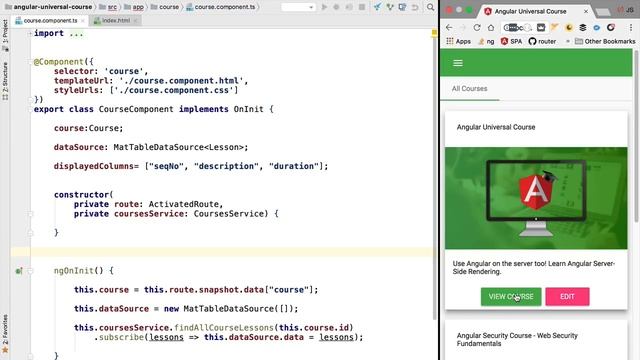The image size is (640, 360).
Task: Click the yellow moon extension icon
Action: [x=569, y=27]
